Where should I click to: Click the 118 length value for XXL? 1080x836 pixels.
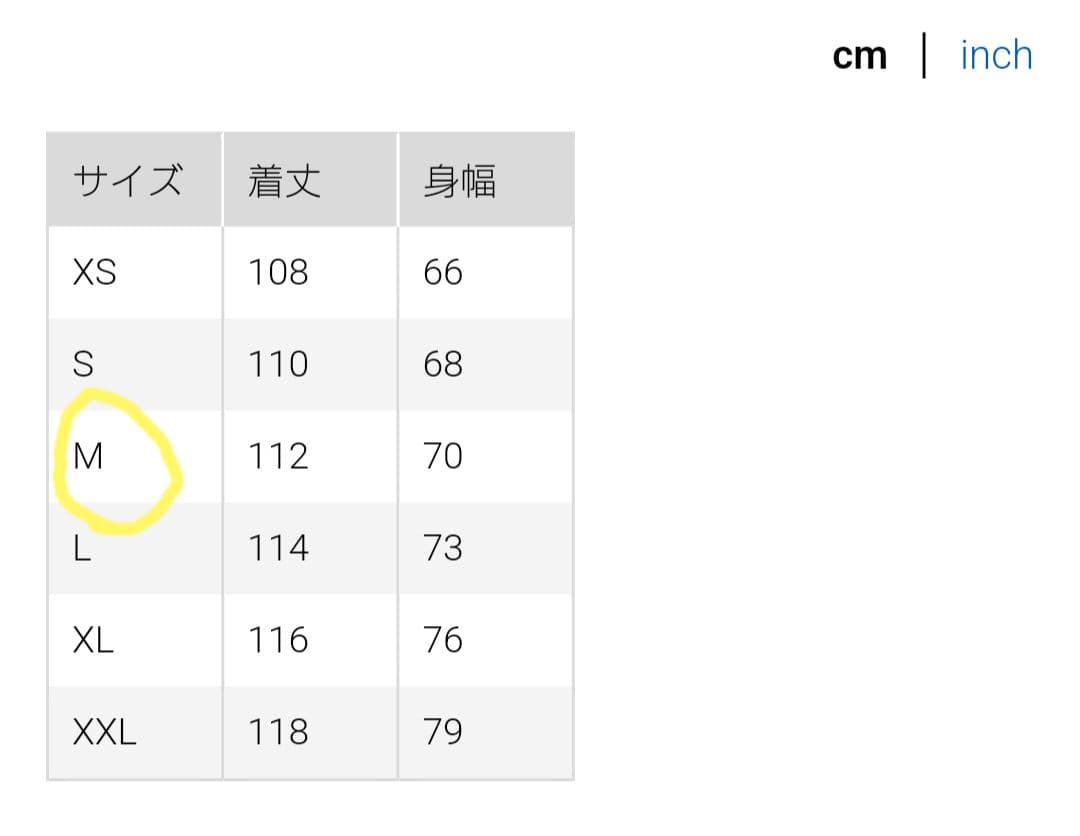[x=278, y=733]
